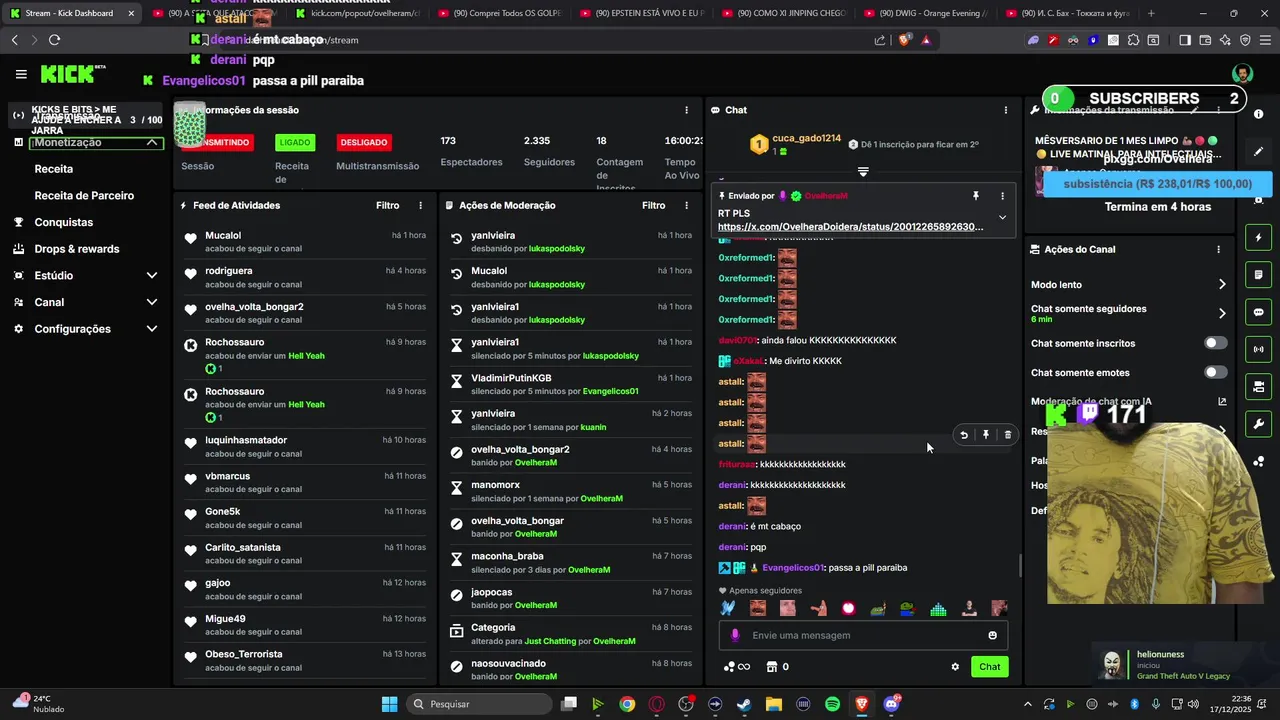
Task: Undo action on astall's hovered message
Action: click(x=964, y=435)
